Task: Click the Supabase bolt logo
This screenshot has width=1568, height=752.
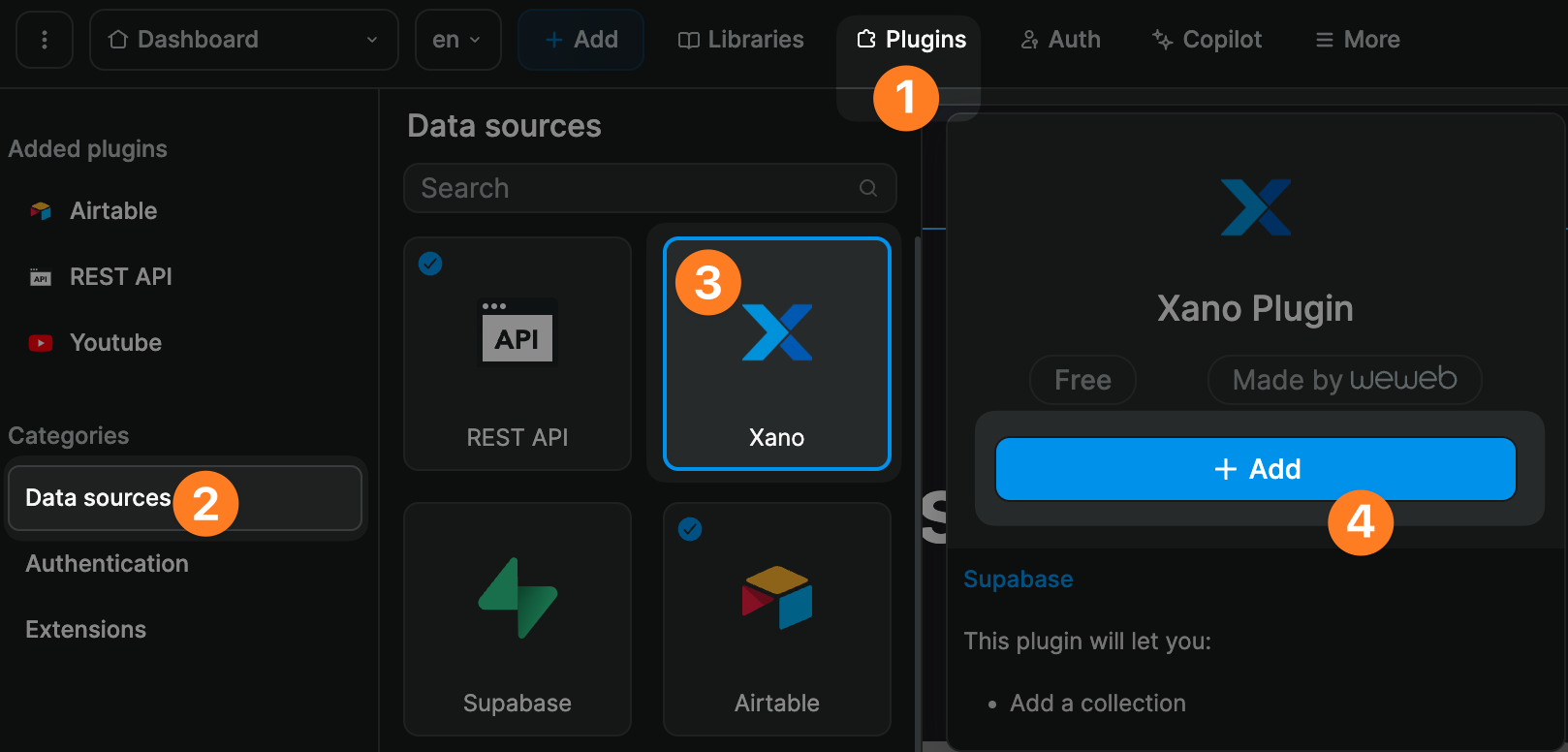Action: point(517,598)
